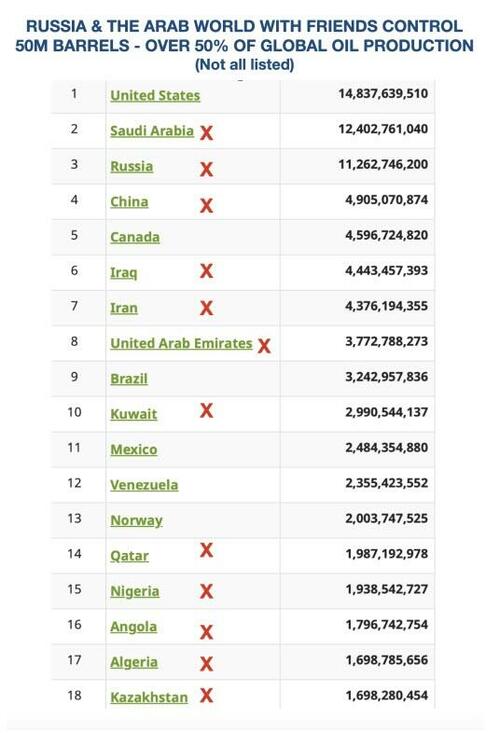Click the Brazil link

[129, 379]
